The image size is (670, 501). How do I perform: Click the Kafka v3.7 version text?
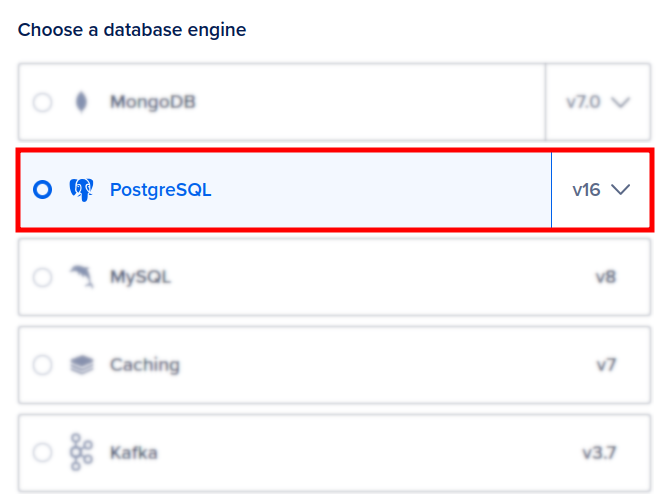599,453
